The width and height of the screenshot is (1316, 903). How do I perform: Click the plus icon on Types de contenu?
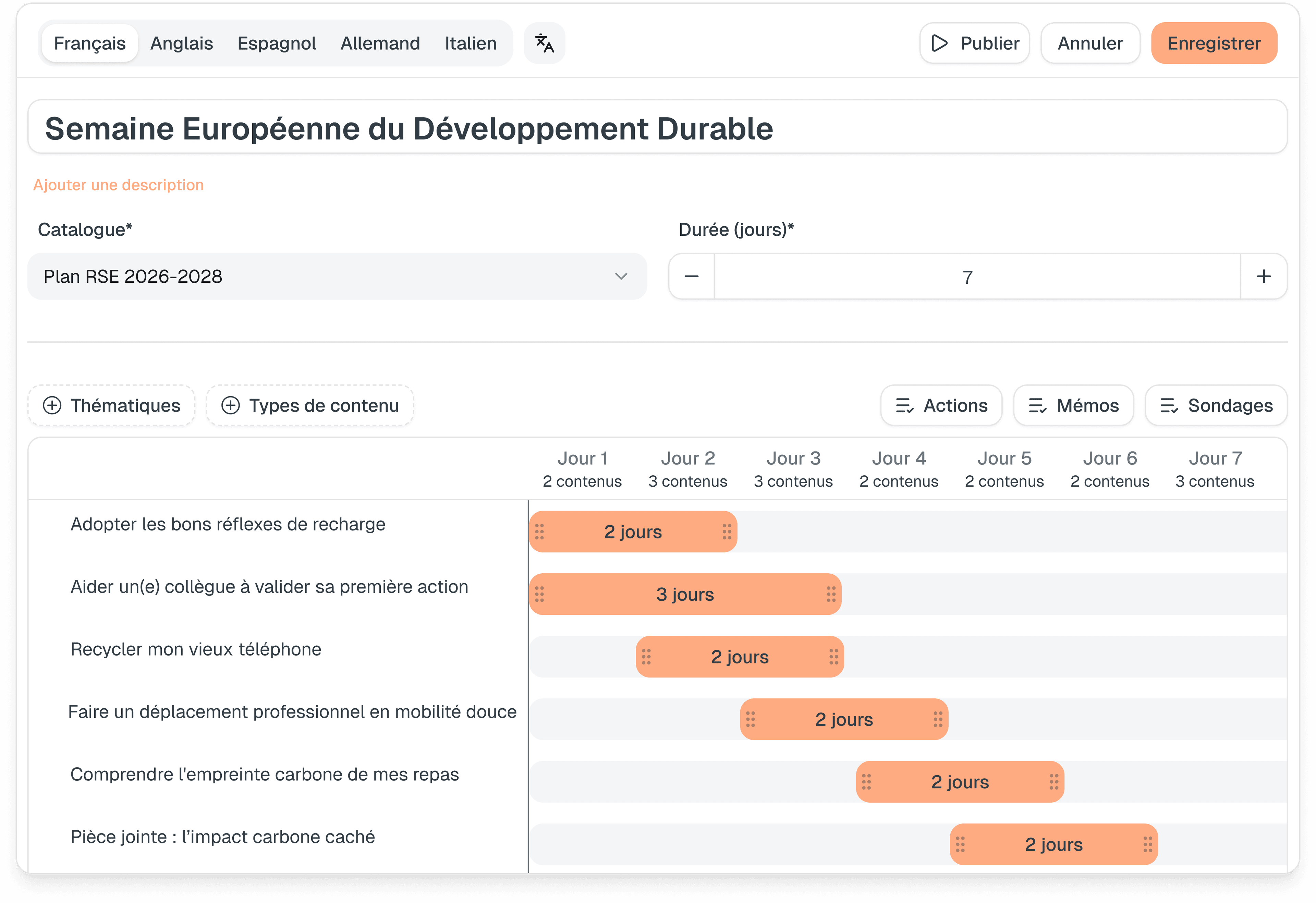click(230, 405)
